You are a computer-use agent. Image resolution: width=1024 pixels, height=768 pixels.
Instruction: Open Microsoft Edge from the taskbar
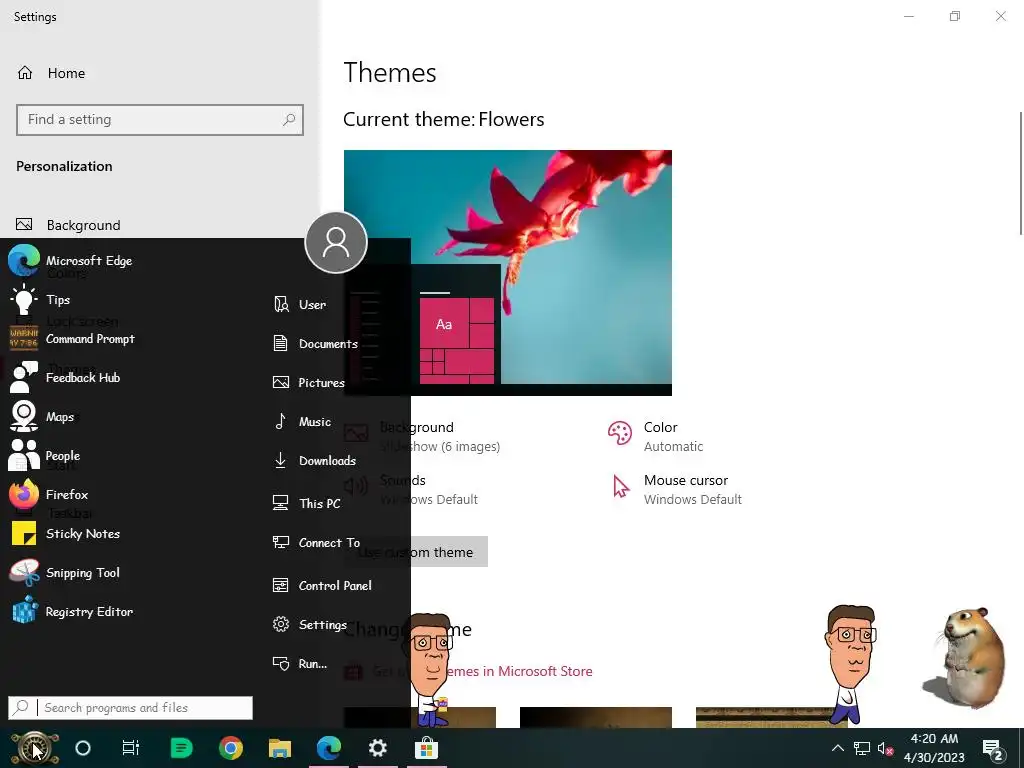click(x=328, y=748)
